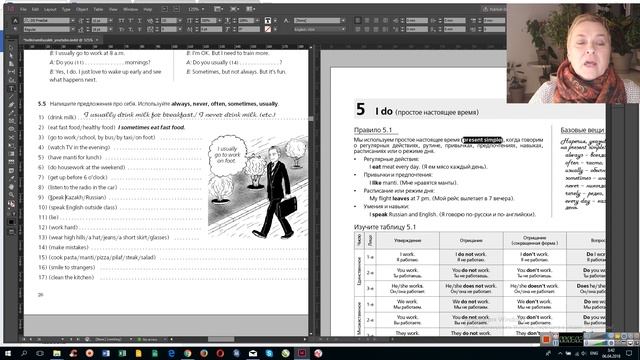This screenshot has height=360, width=640.
Task: Open the Window menu
Action: coord(130,9)
